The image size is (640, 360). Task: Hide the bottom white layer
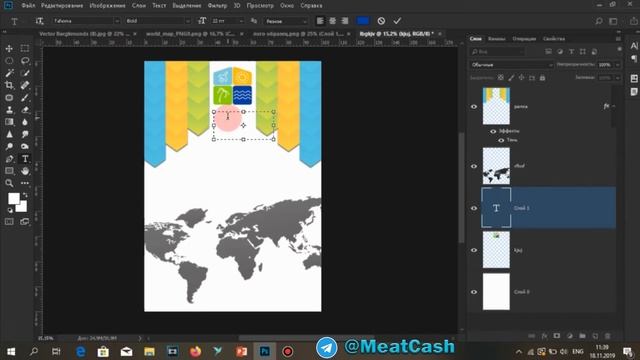pos(474,292)
